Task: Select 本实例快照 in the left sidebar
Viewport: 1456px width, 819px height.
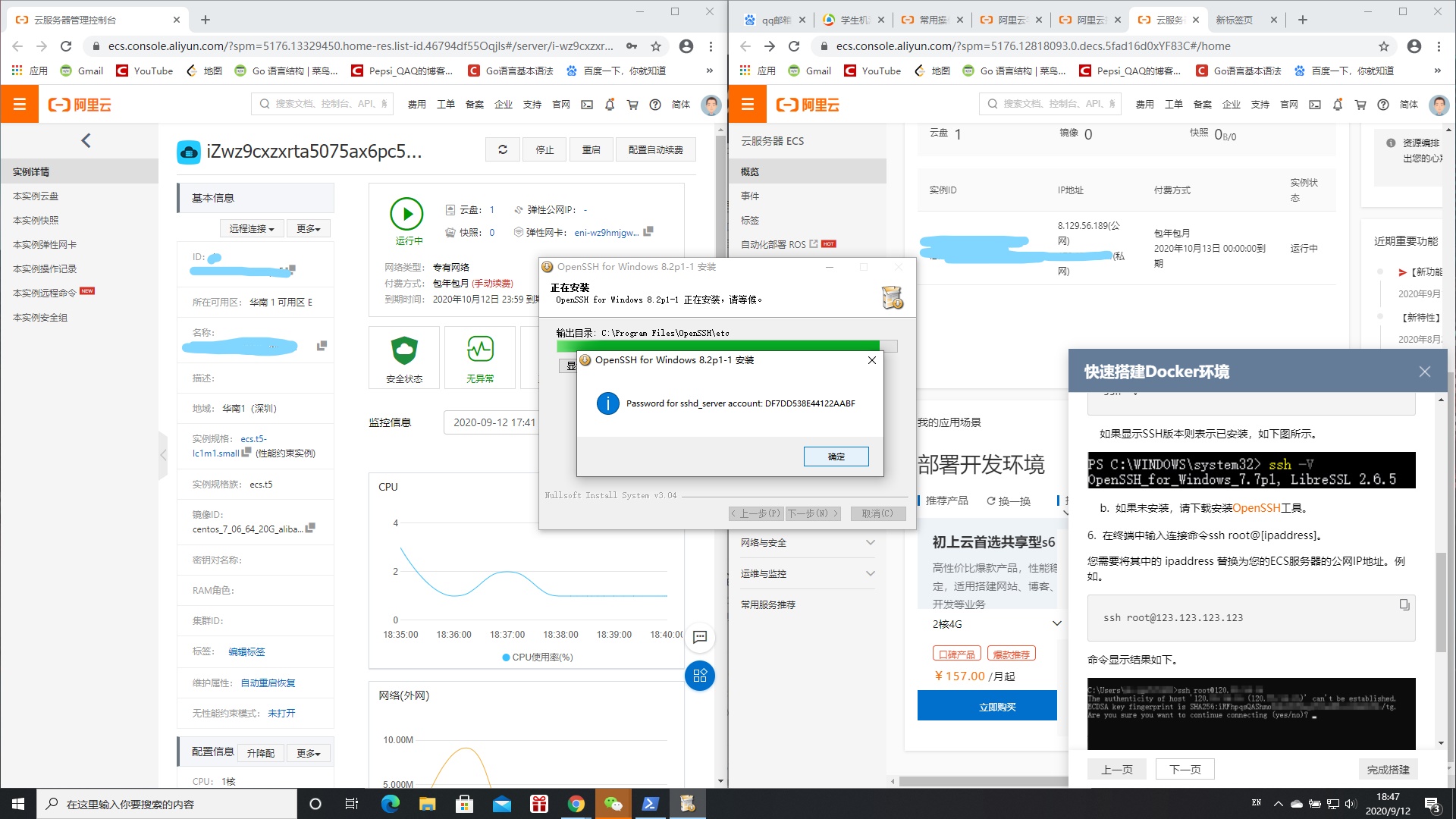Action: coord(35,220)
